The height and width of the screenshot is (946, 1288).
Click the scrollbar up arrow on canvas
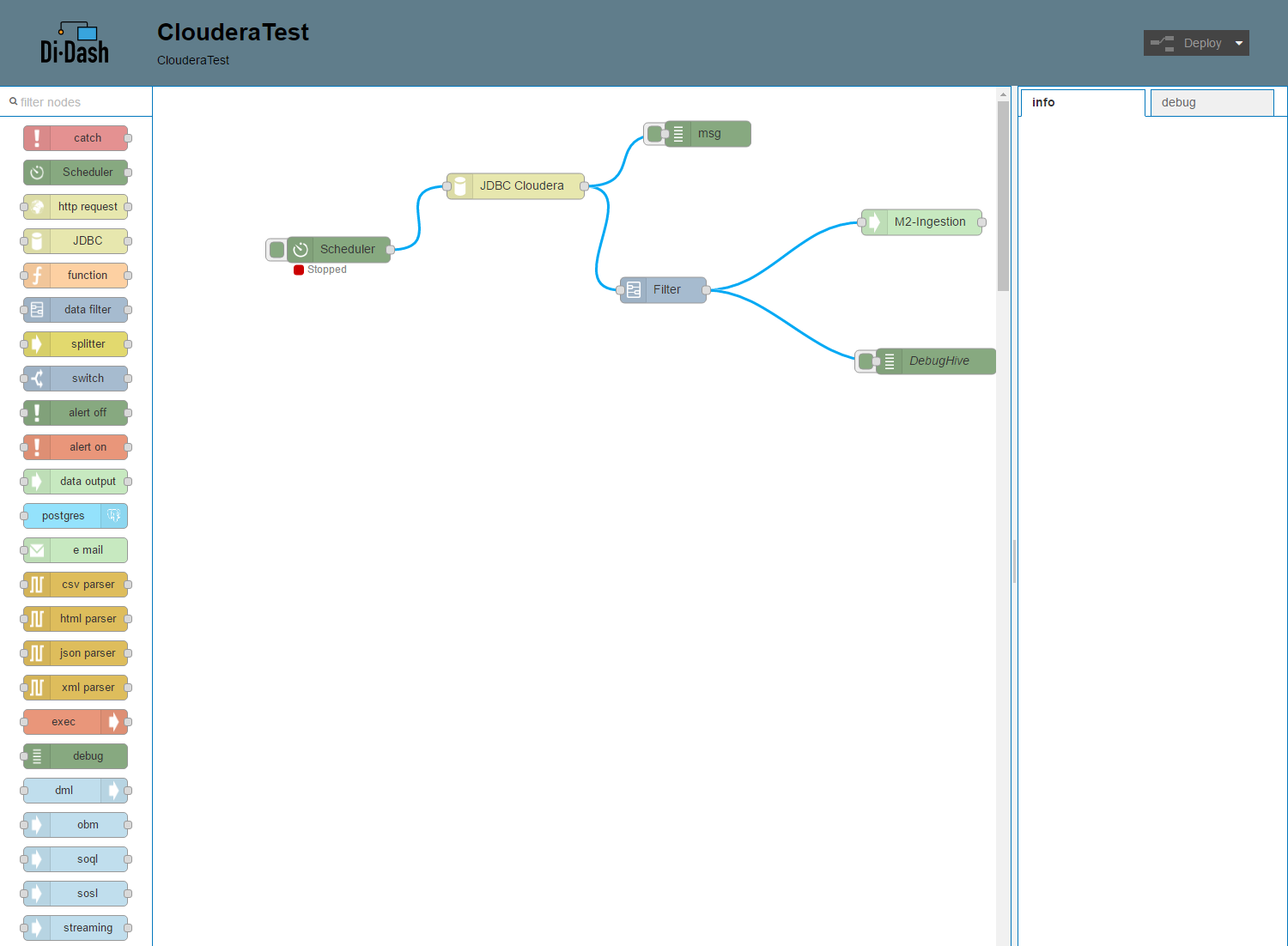(1003, 94)
